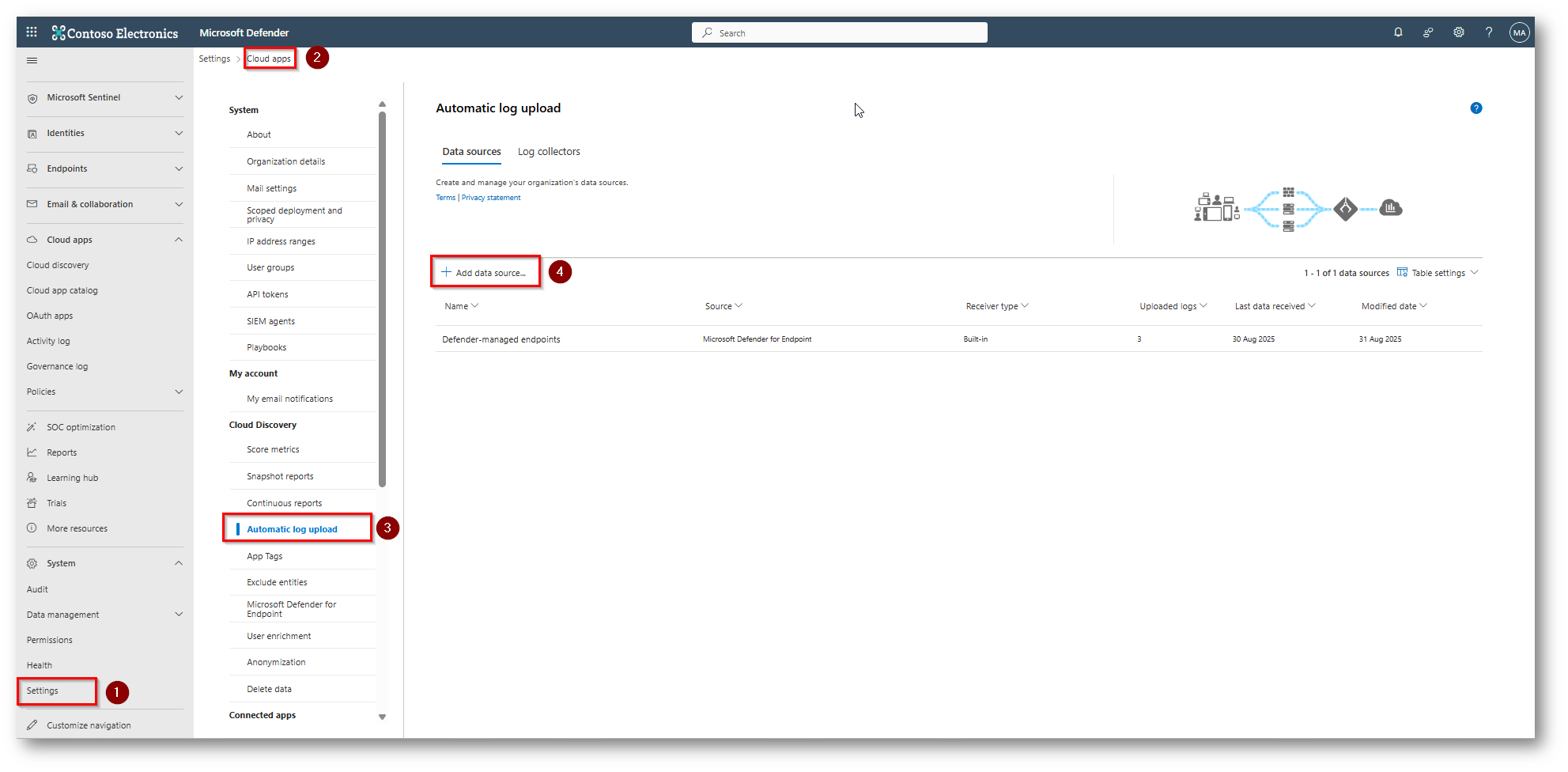Open the Continuous reports settings item

(x=284, y=503)
